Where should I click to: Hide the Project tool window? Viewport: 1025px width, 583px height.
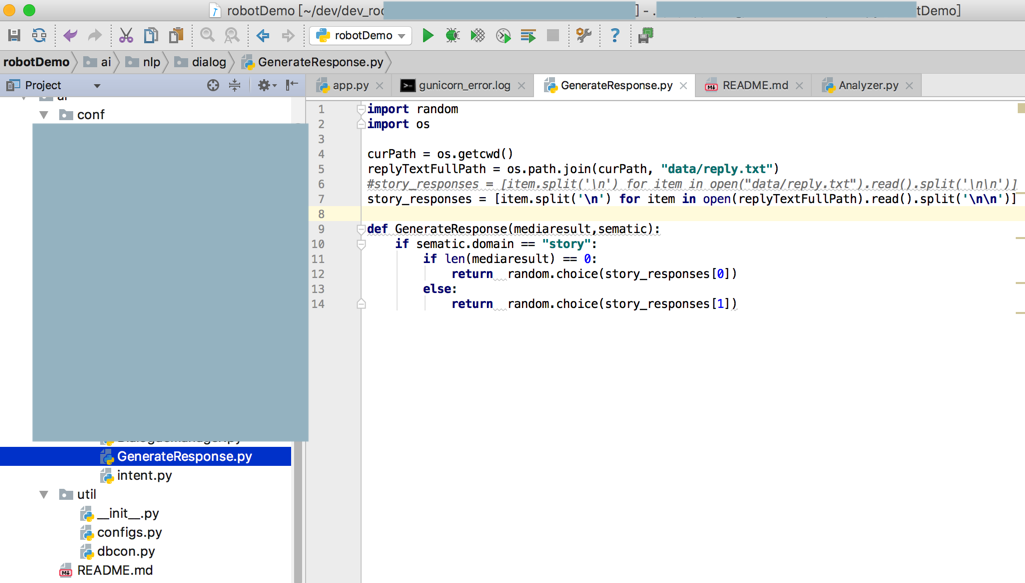[290, 85]
